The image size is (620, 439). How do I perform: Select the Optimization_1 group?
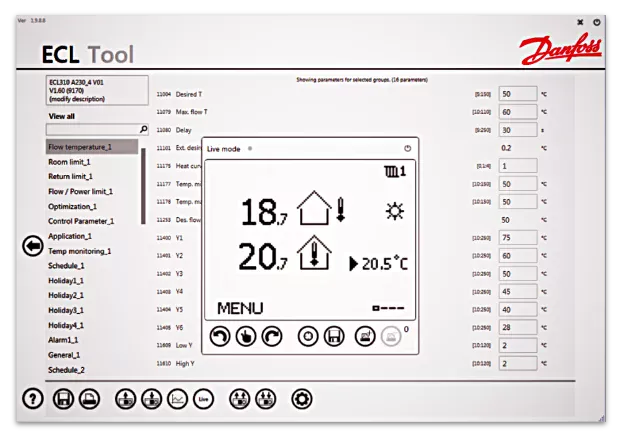[x=72, y=206]
